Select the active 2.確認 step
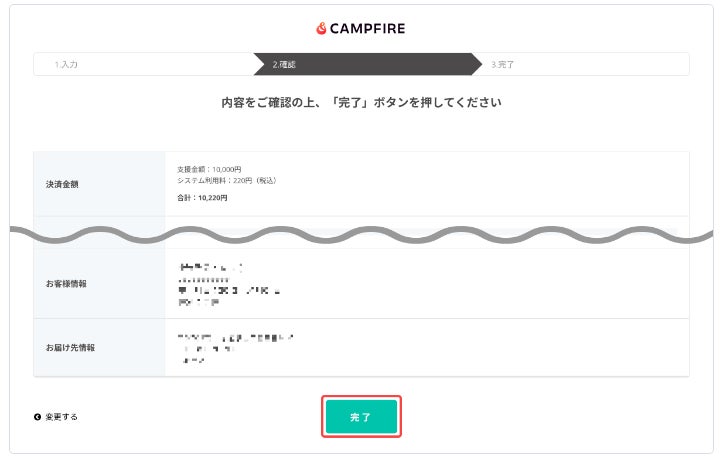 click(284, 64)
